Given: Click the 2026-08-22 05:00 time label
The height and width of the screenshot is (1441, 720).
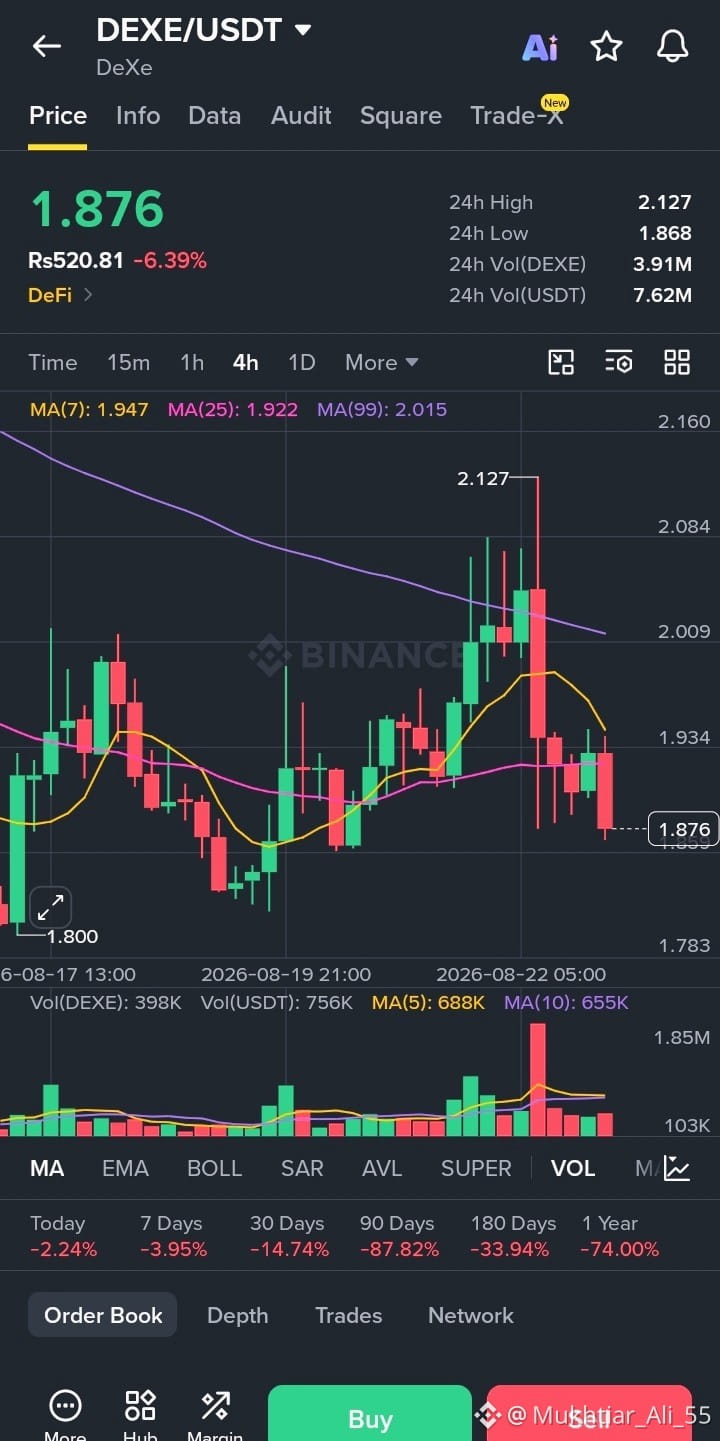Looking at the screenshot, I should click(521, 974).
